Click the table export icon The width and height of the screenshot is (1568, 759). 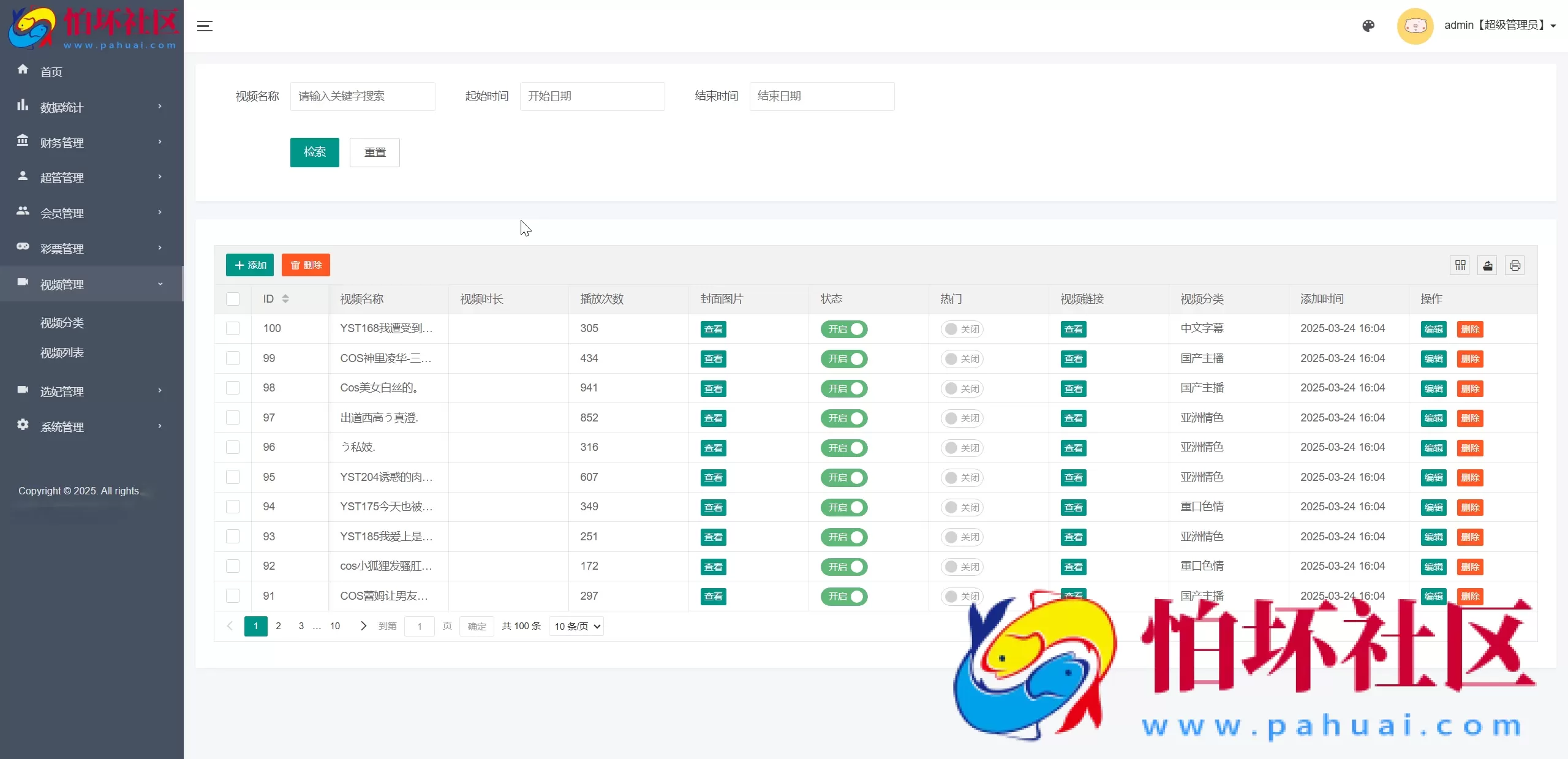[x=1488, y=265]
